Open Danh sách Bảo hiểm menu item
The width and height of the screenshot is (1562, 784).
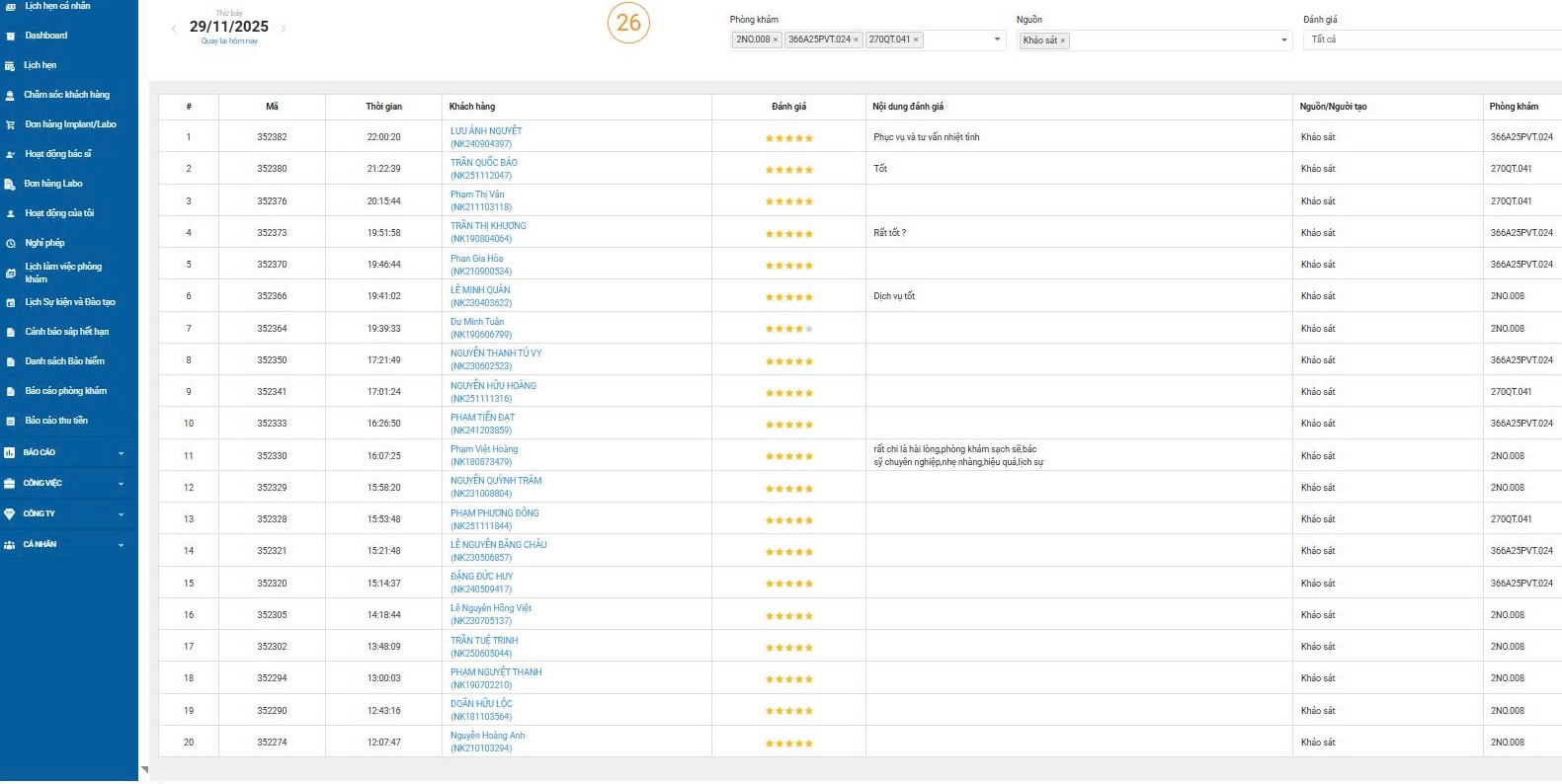pos(64,361)
